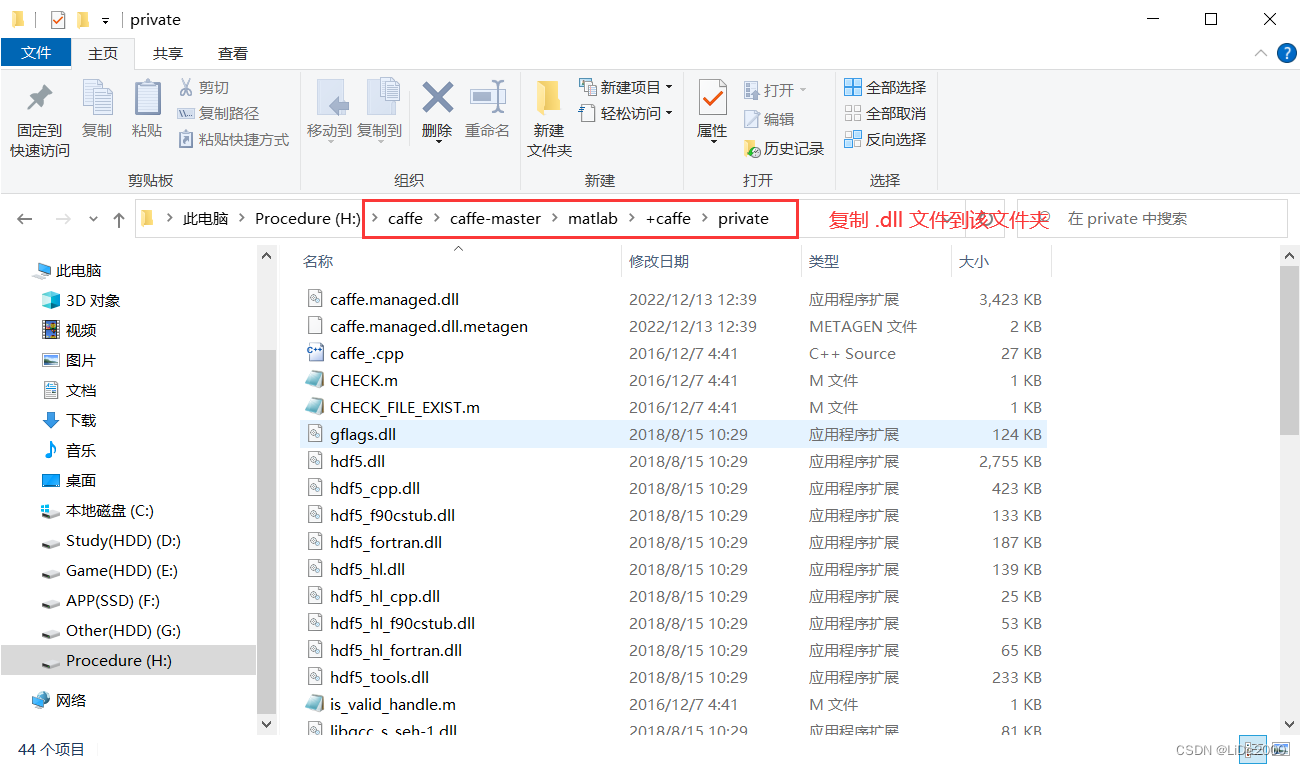The height and width of the screenshot is (765, 1301).
Task: Click the Properties checkmark icon
Action: point(712,98)
